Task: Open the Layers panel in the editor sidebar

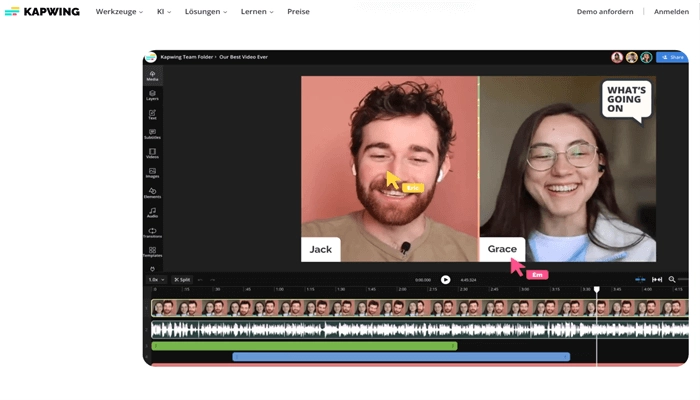Action: pos(152,95)
